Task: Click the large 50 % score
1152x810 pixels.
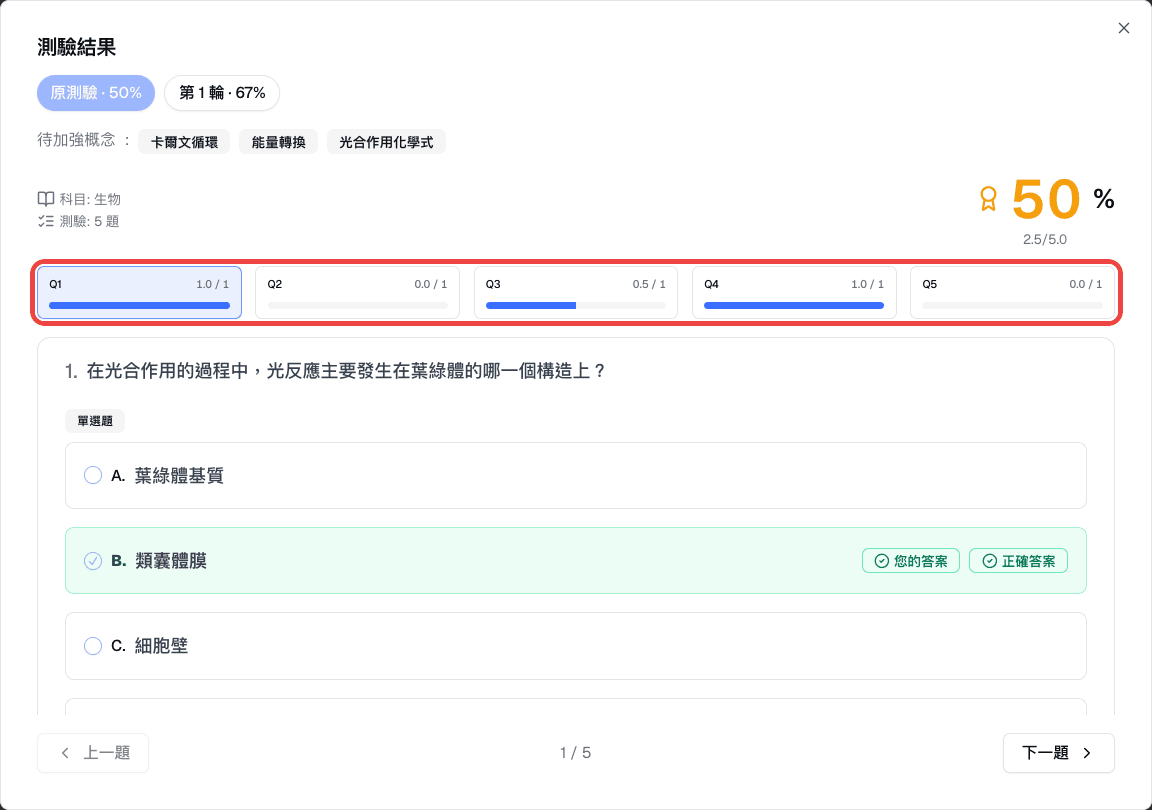Action: pos(1062,199)
